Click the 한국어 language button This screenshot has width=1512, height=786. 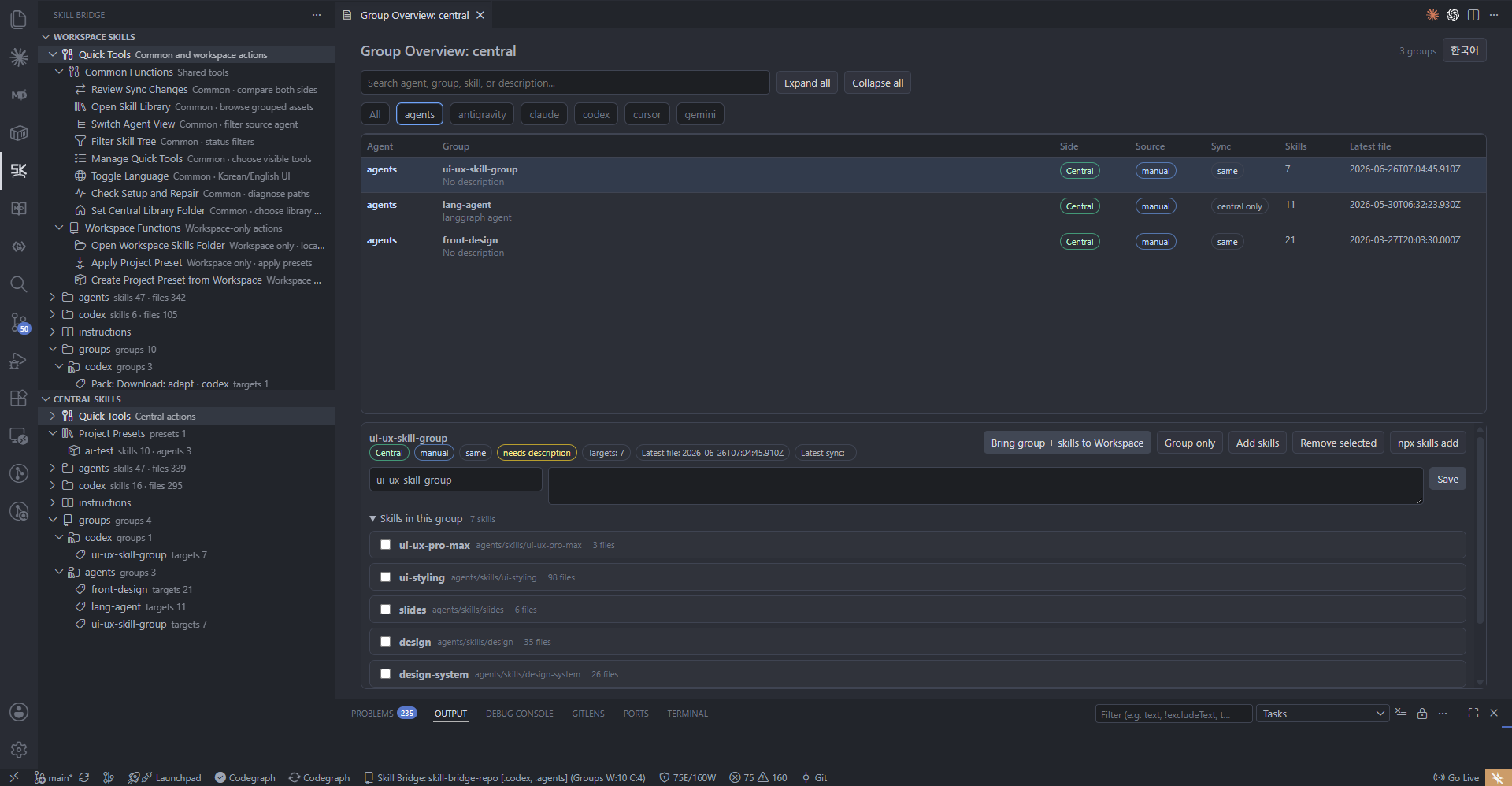click(1464, 50)
